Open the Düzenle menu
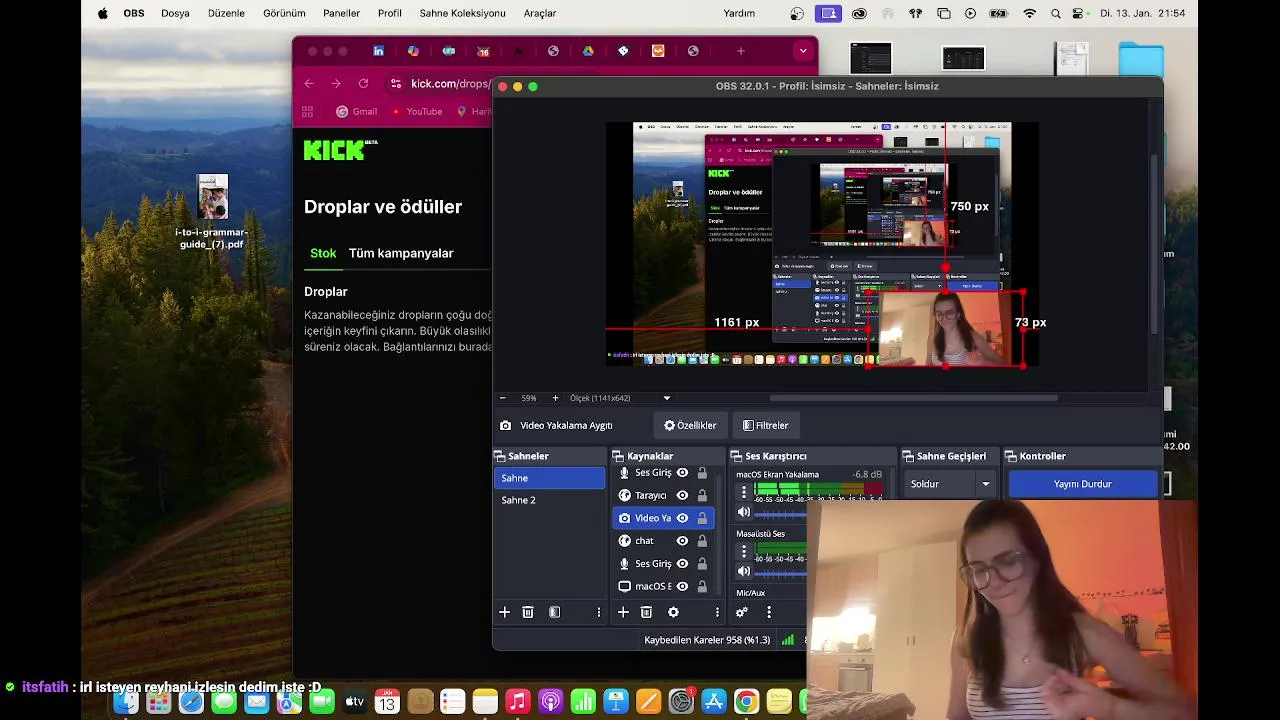This screenshot has height=720, width=1280. click(x=226, y=13)
